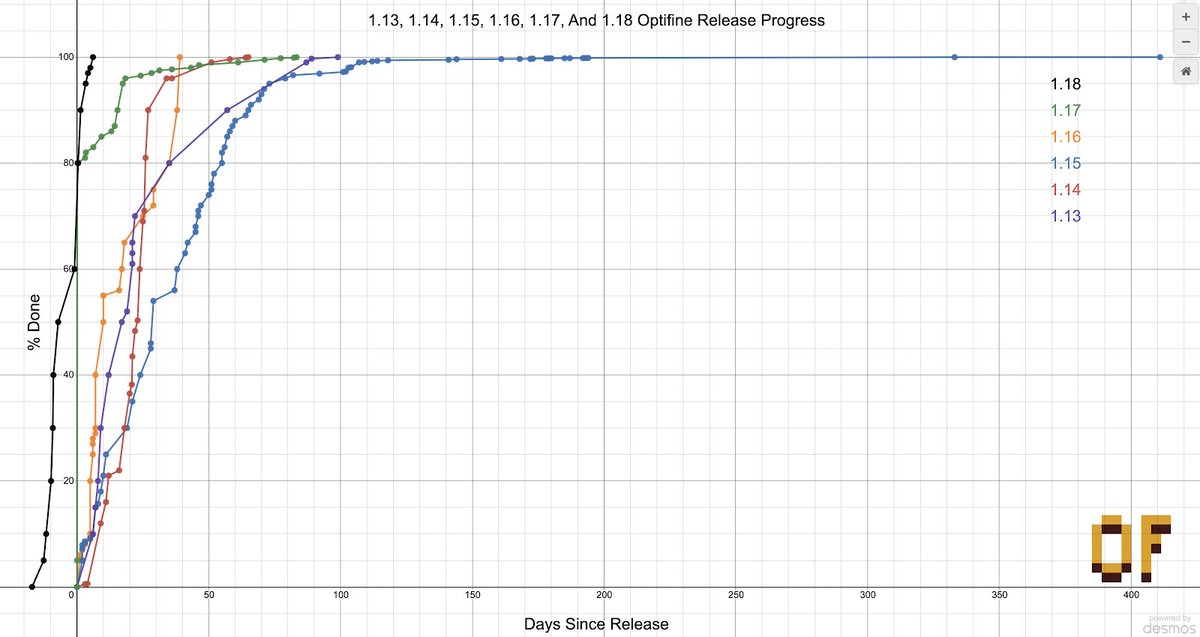The height and width of the screenshot is (637, 1200).
Task: Select the top black 1.18 point at 100%
Action: pos(93,57)
